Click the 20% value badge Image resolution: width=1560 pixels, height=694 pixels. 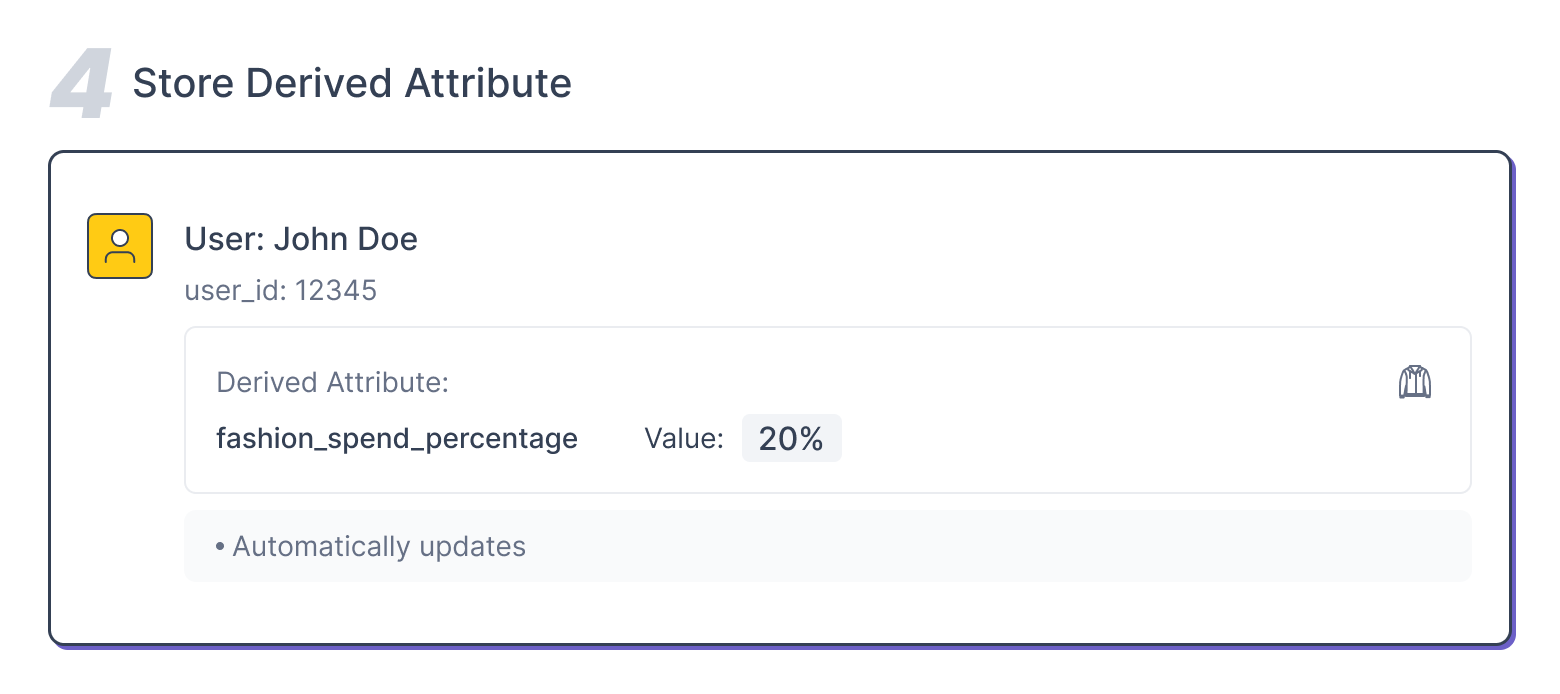(x=791, y=438)
